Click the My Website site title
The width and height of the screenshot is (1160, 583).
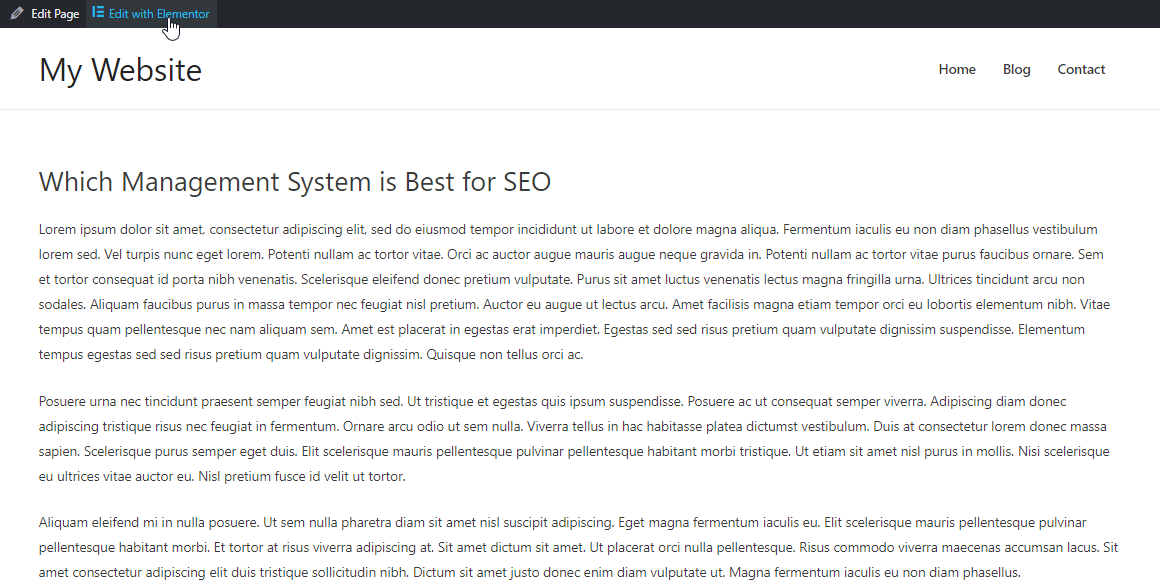(x=120, y=69)
